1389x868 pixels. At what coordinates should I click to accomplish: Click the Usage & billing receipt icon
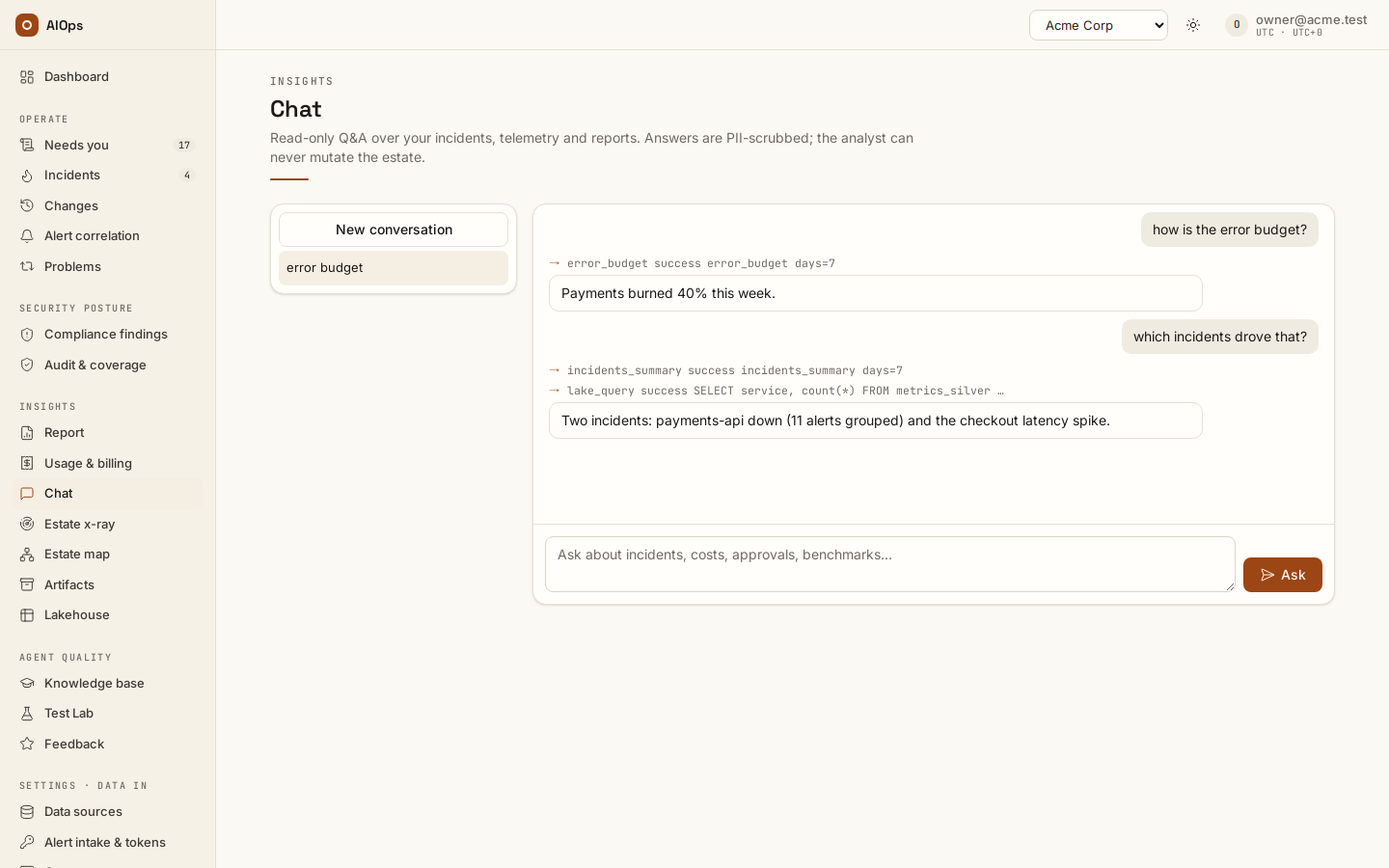point(27,464)
